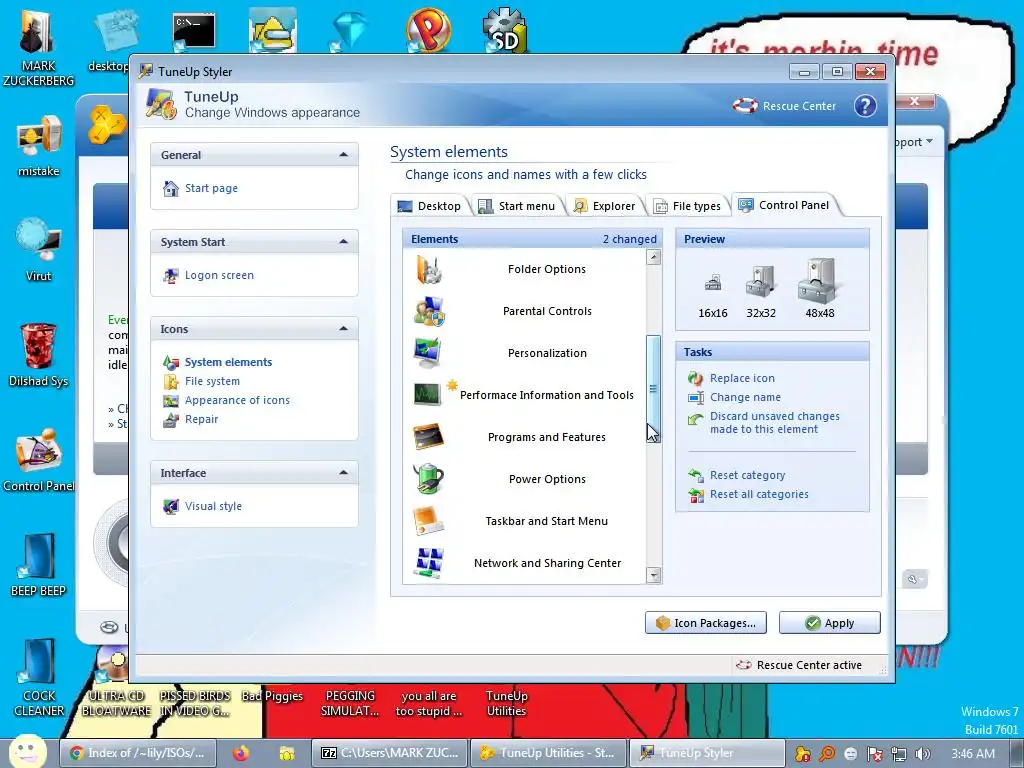Click the Replace icon task
Image resolution: width=1024 pixels, height=768 pixels.
click(x=742, y=378)
